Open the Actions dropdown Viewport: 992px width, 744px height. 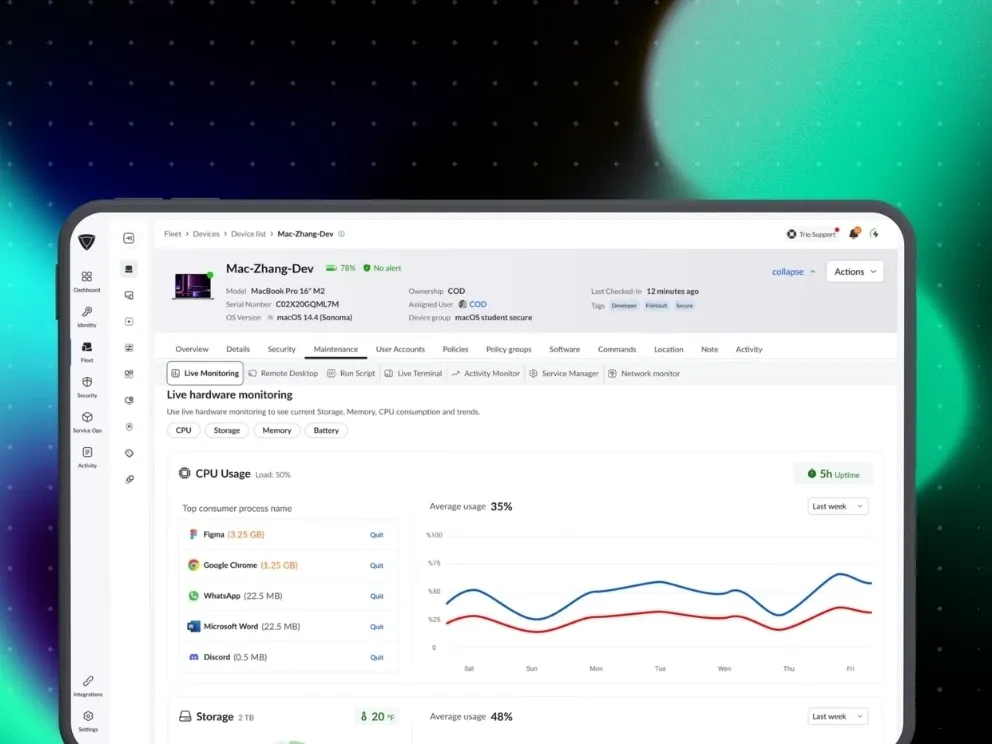(855, 271)
